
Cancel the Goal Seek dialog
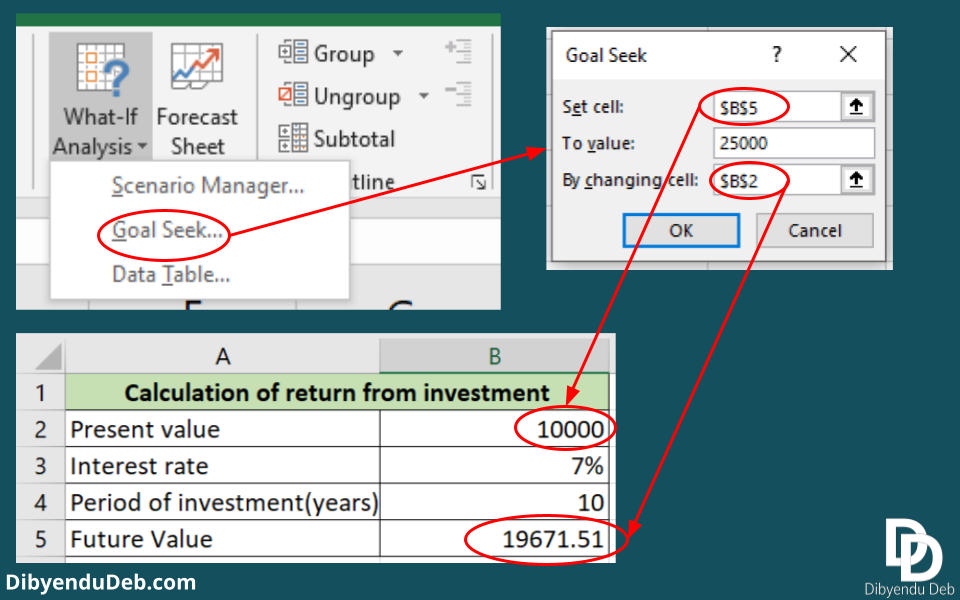tap(814, 230)
